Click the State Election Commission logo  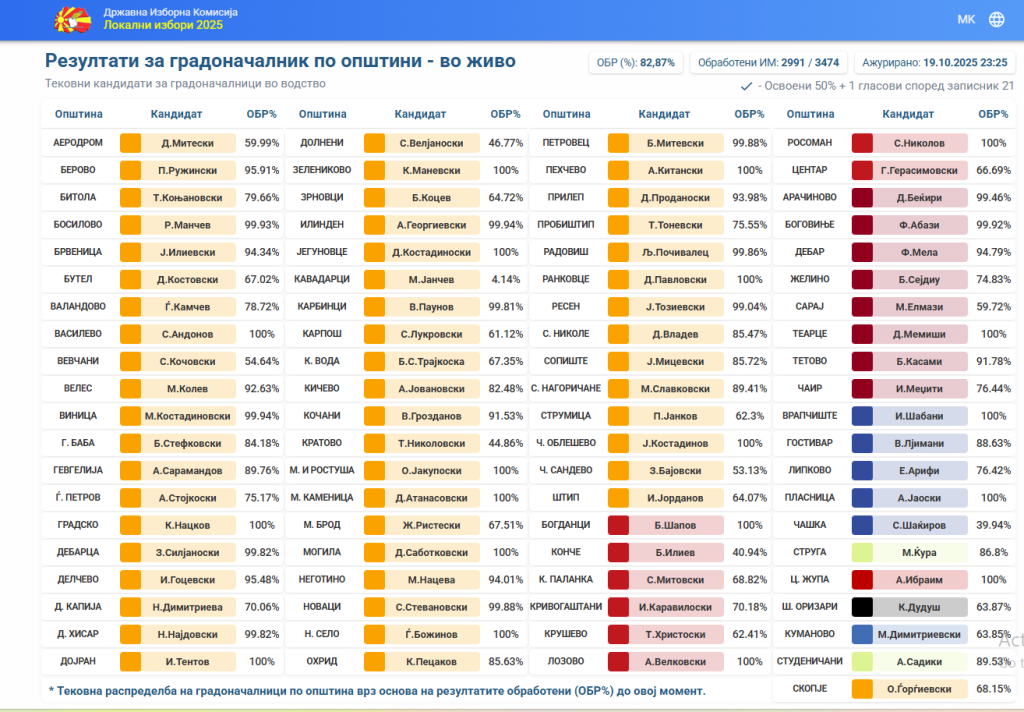[x=71, y=19]
